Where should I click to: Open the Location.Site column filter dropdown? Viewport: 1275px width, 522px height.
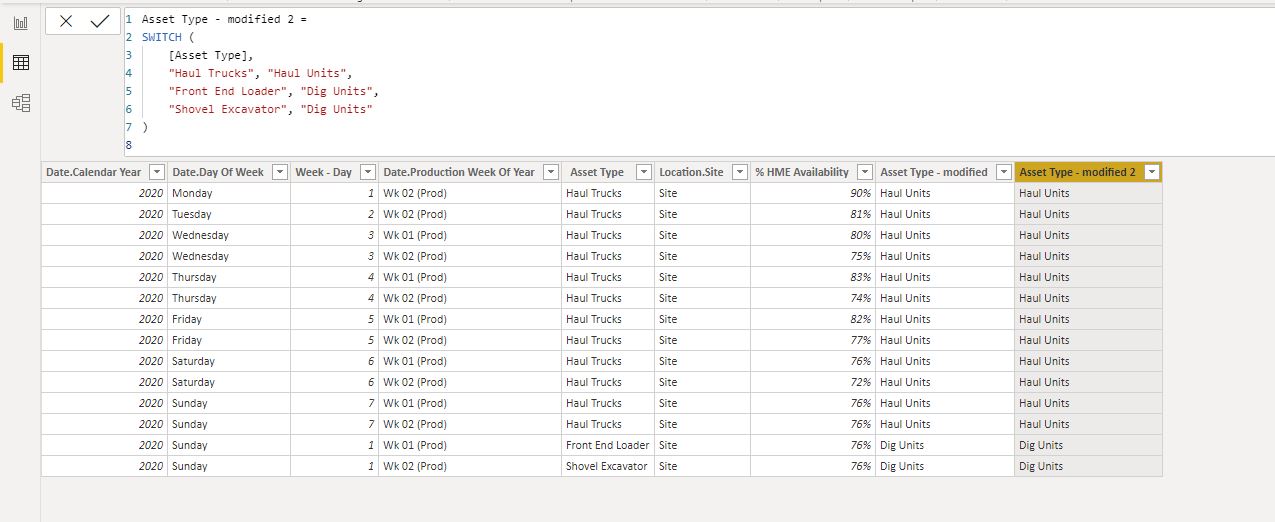740,172
